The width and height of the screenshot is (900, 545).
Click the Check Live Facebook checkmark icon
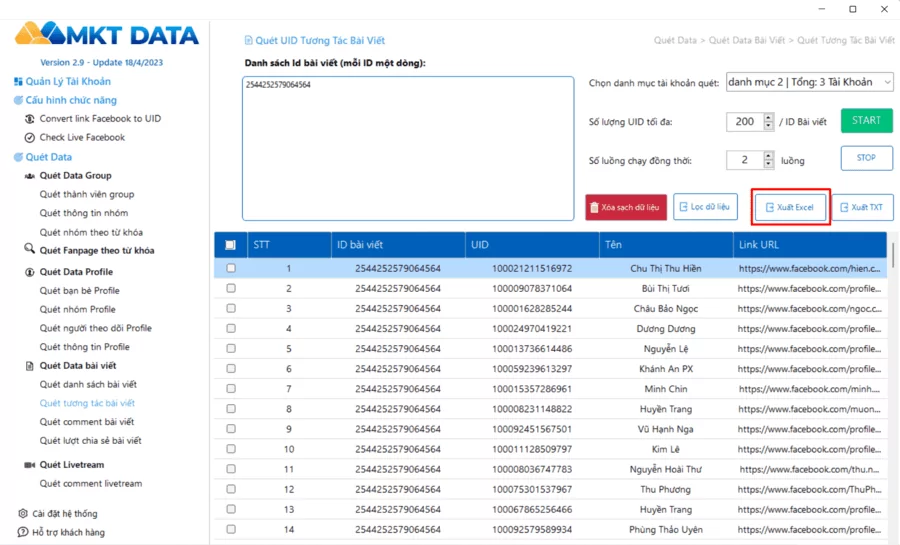30,138
